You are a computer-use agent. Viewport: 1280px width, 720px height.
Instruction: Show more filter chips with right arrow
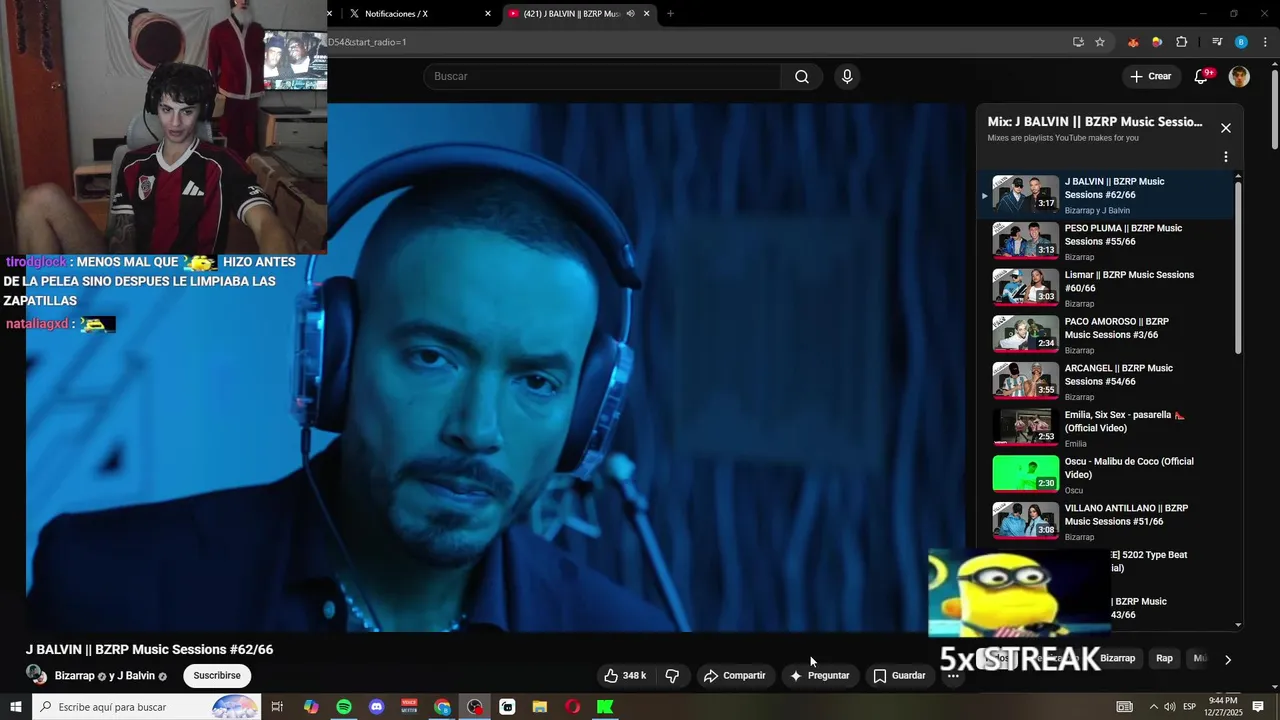coord(1228,659)
